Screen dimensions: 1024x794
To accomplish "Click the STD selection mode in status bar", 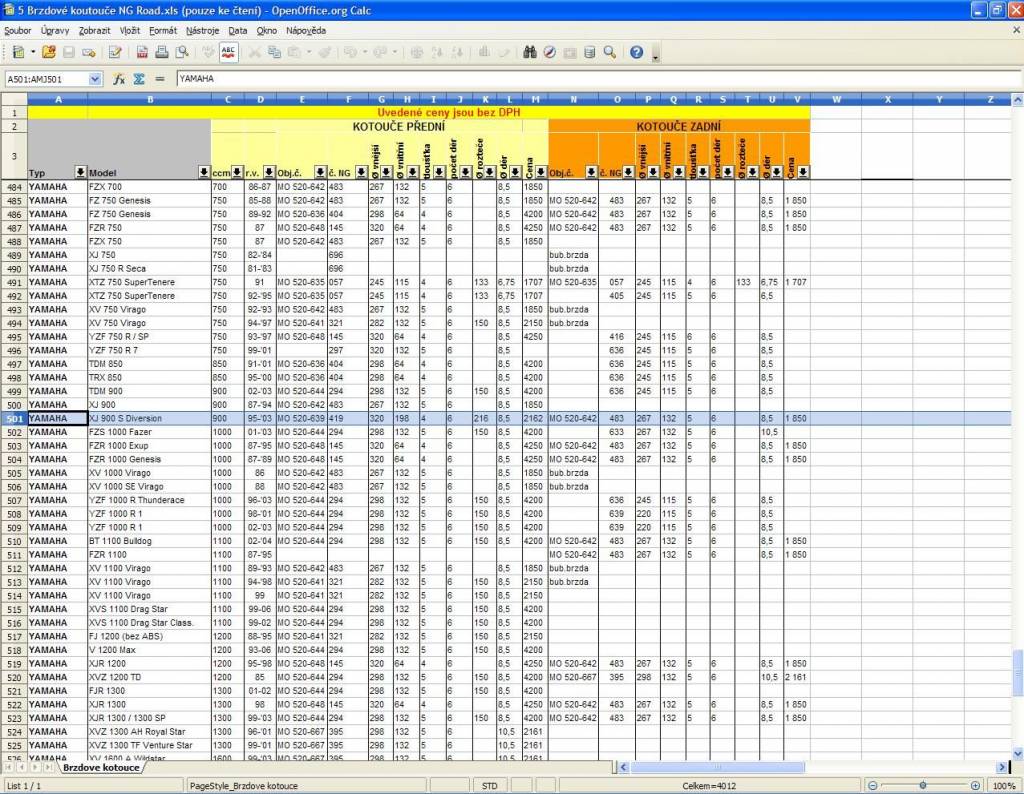I will [490, 786].
